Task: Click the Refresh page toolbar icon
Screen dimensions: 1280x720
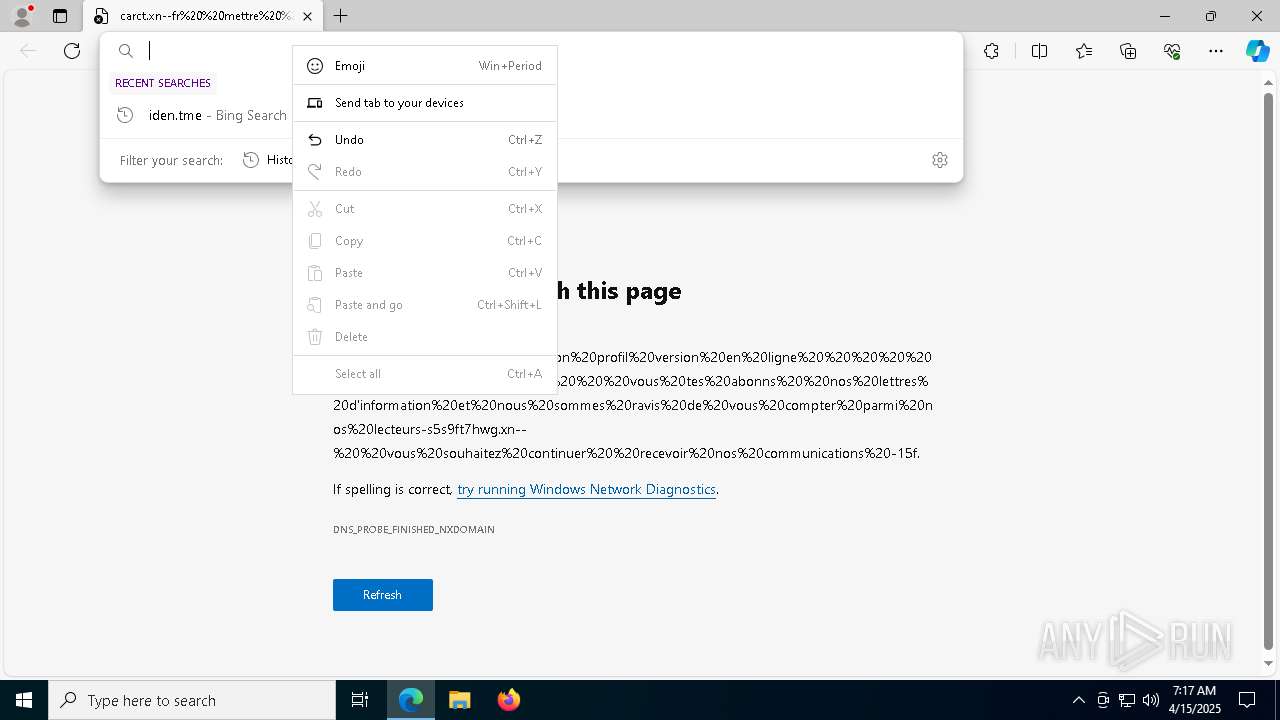Action: click(x=72, y=51)
